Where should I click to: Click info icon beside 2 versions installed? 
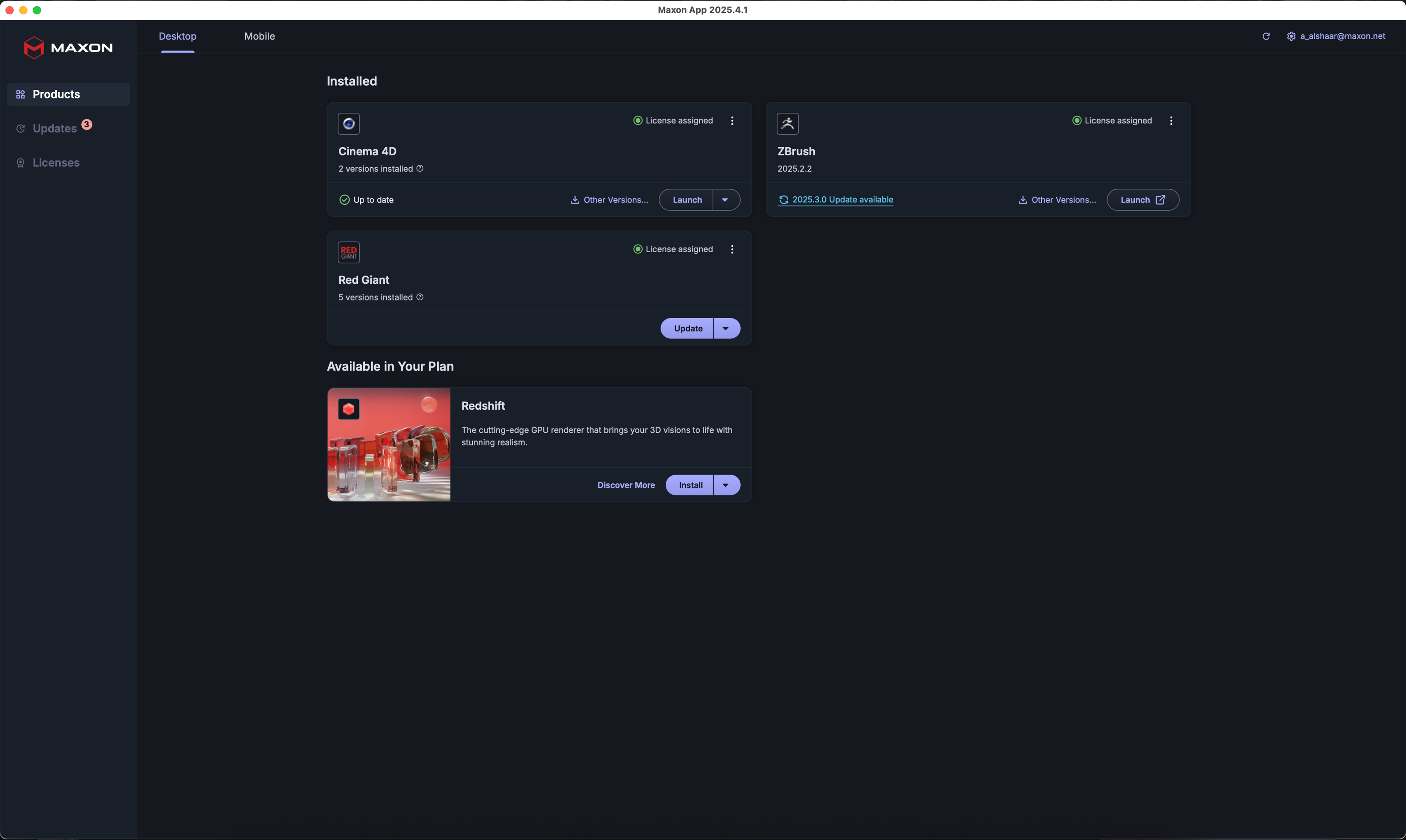click(x=420, y=168)
